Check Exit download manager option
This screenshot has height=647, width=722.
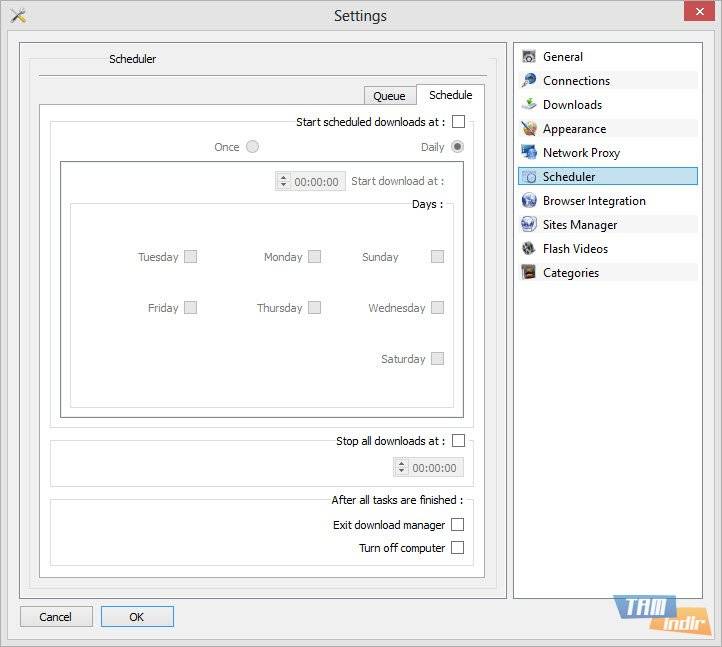coord(457,524)
